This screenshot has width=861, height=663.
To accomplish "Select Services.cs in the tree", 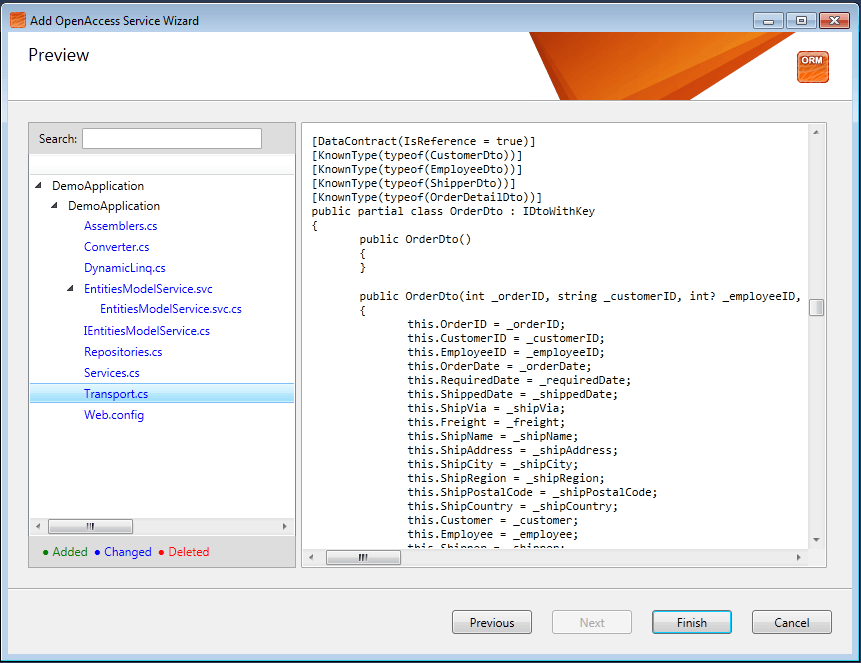I will [111, 373].
